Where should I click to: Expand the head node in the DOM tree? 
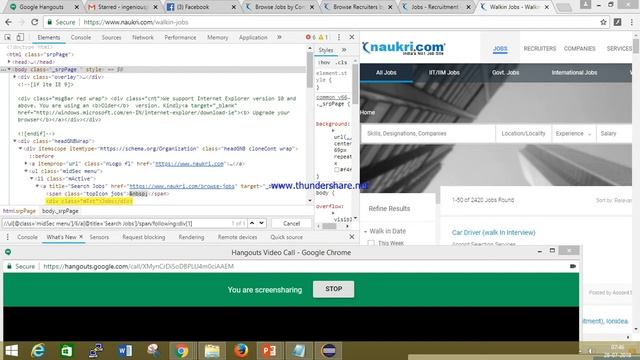(9, 62)
